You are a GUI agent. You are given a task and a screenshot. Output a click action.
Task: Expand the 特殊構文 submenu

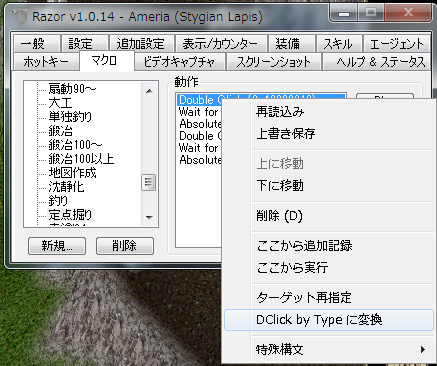[329, 350]
